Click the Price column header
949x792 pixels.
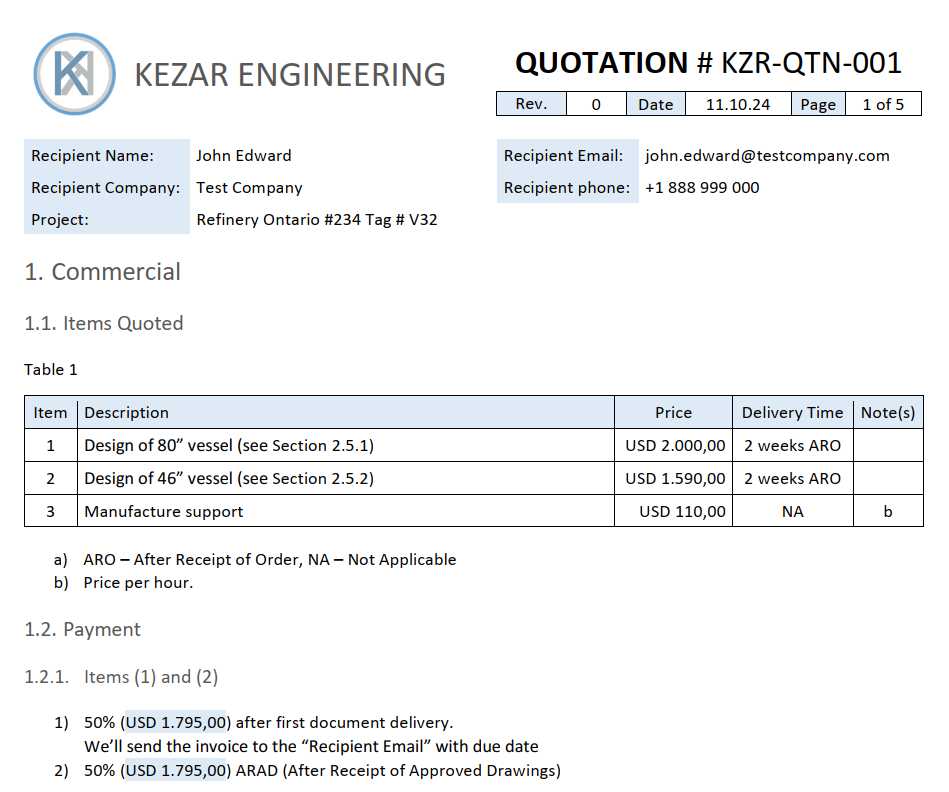pyautogui.click(x=673, y=413)
